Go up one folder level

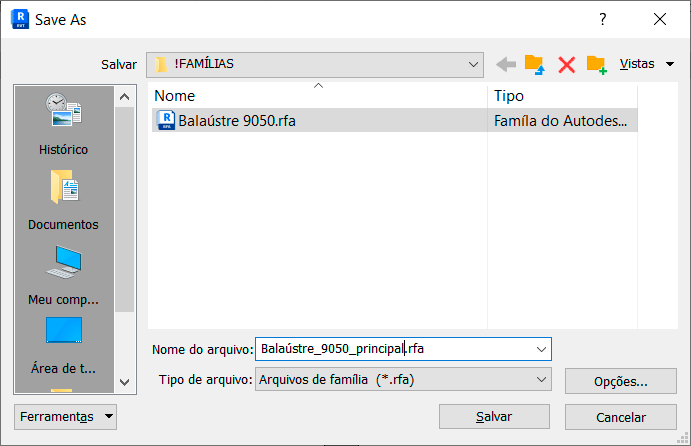click(535, 64)
